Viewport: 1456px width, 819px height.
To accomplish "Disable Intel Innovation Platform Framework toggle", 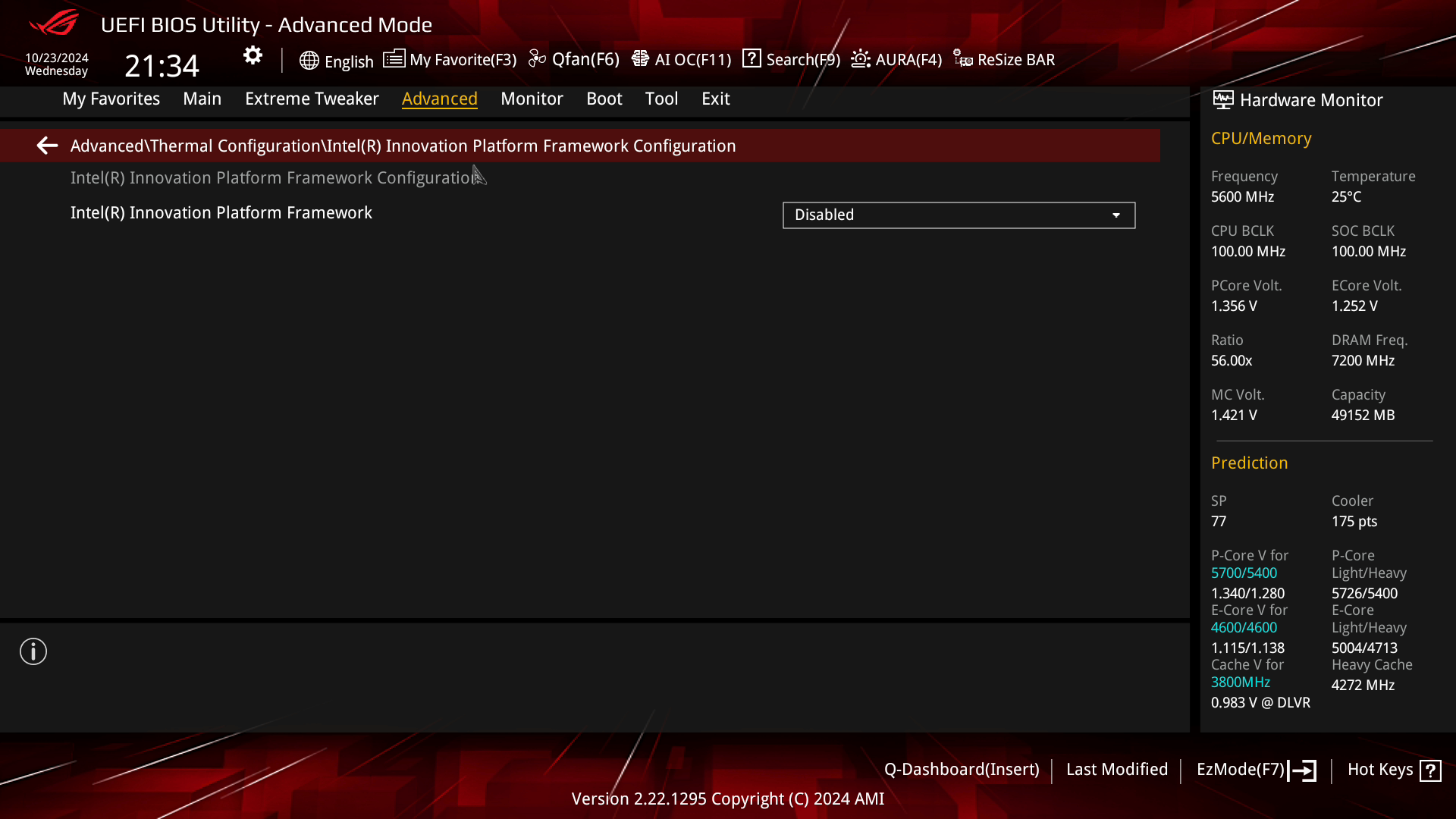I will tap(958, 214).
